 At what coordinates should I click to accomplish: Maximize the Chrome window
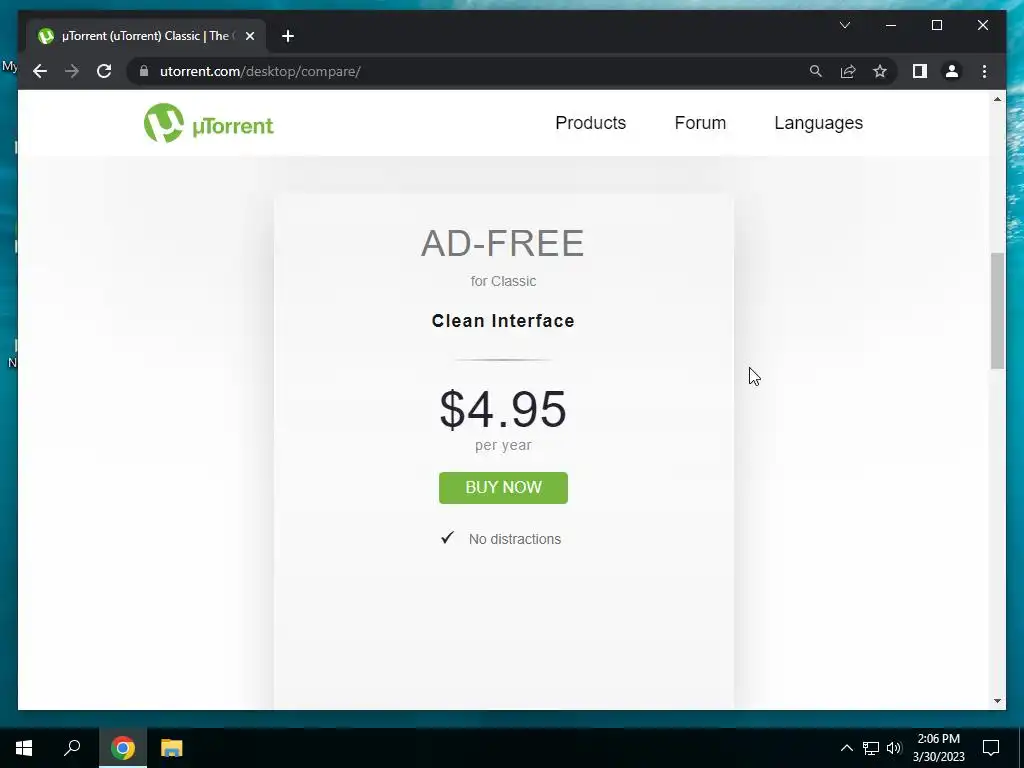click(x=936, y=25)
